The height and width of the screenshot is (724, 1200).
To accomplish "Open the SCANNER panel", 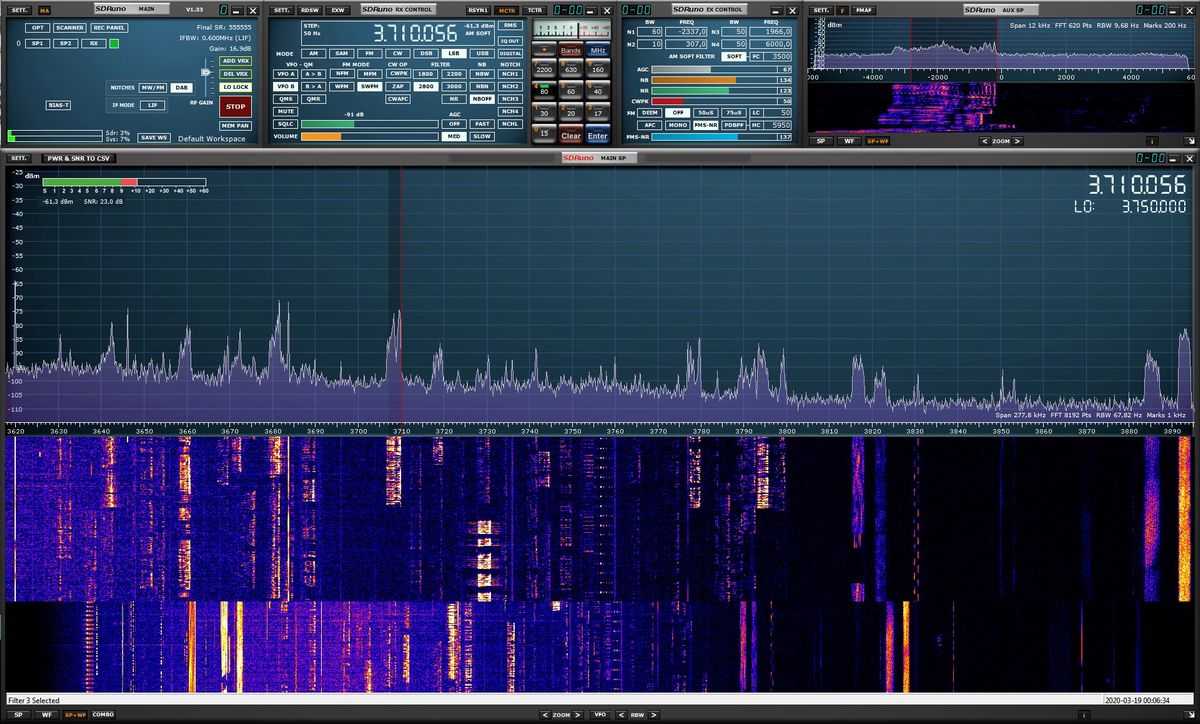I will pyautogui.click(x=70, y=28).
